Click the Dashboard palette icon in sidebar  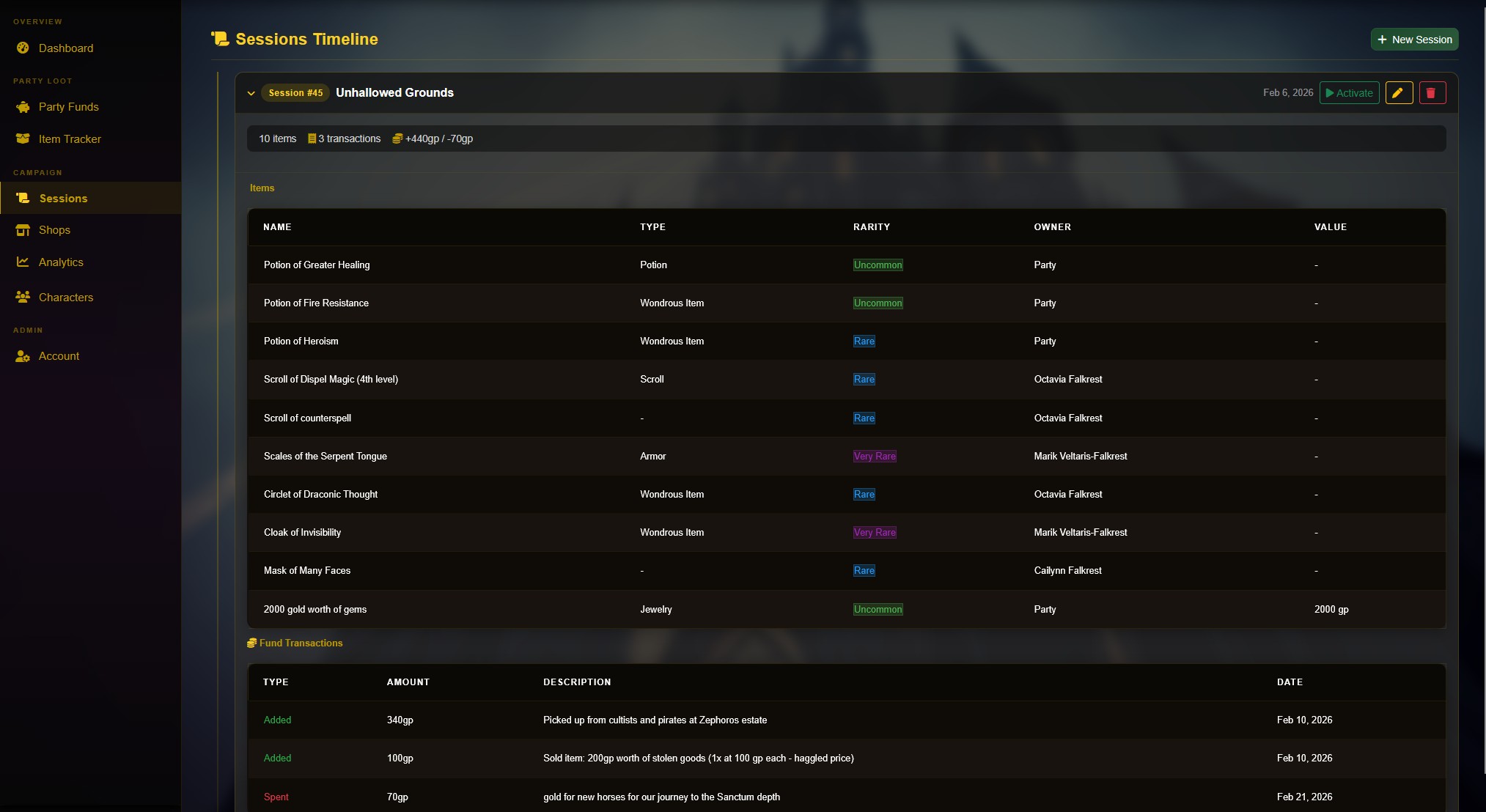click(23, 48)
